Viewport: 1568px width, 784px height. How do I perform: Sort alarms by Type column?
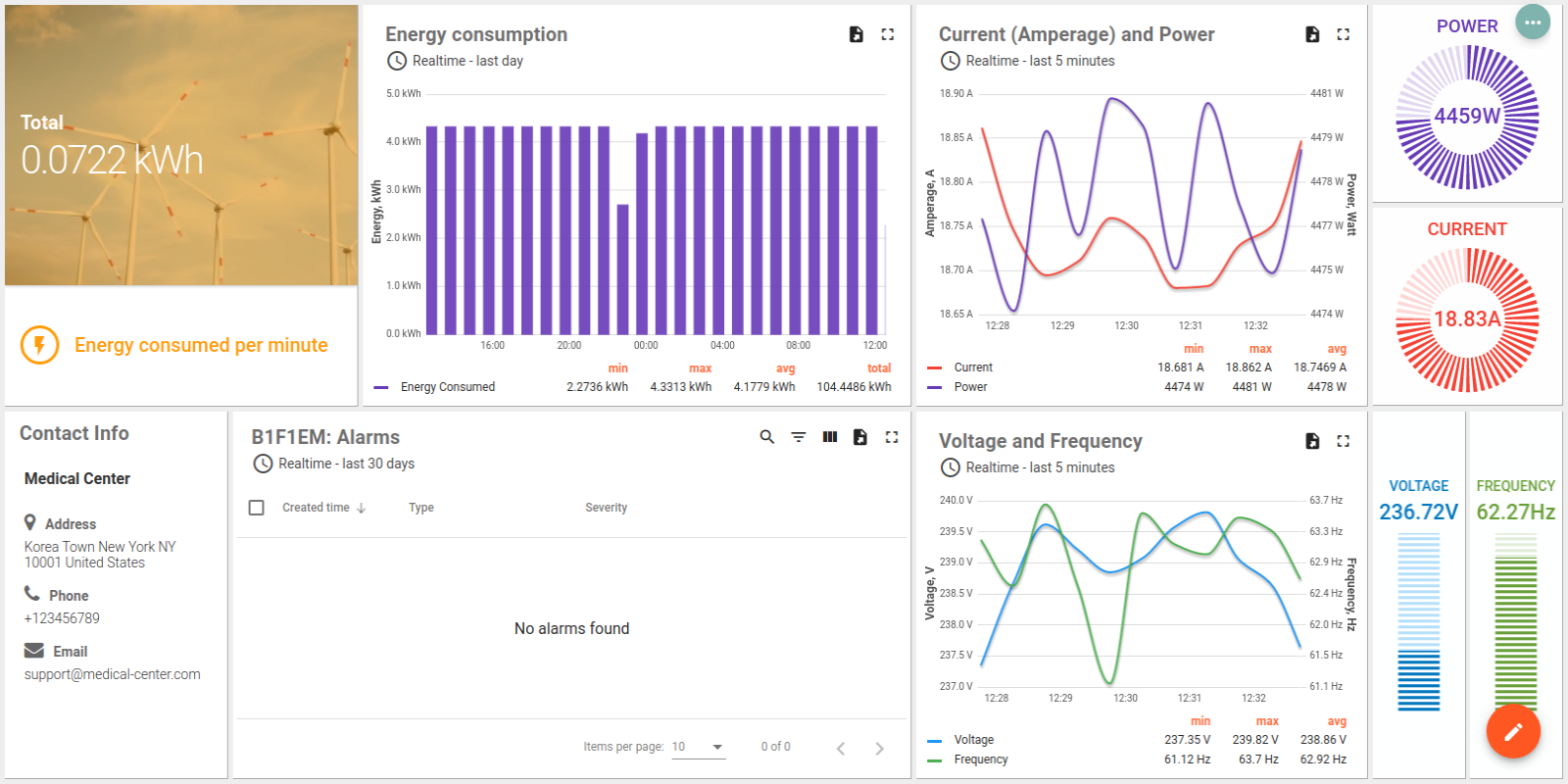(x=421, y=508)
